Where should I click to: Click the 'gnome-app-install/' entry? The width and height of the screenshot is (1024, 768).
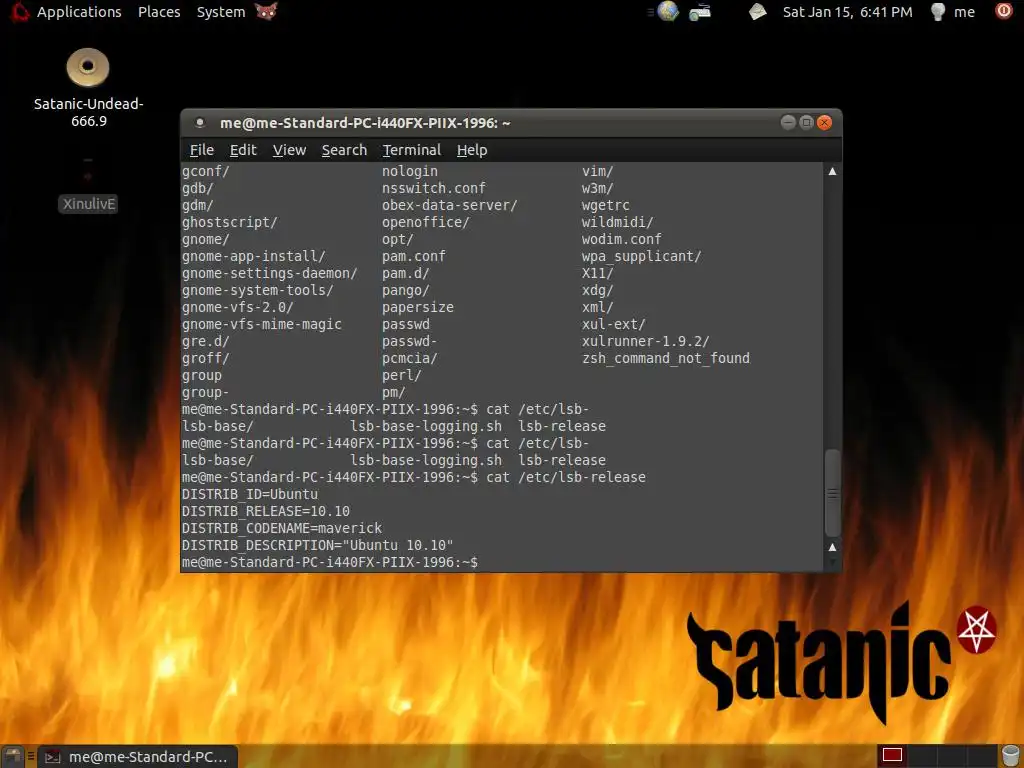coord(253,257)
